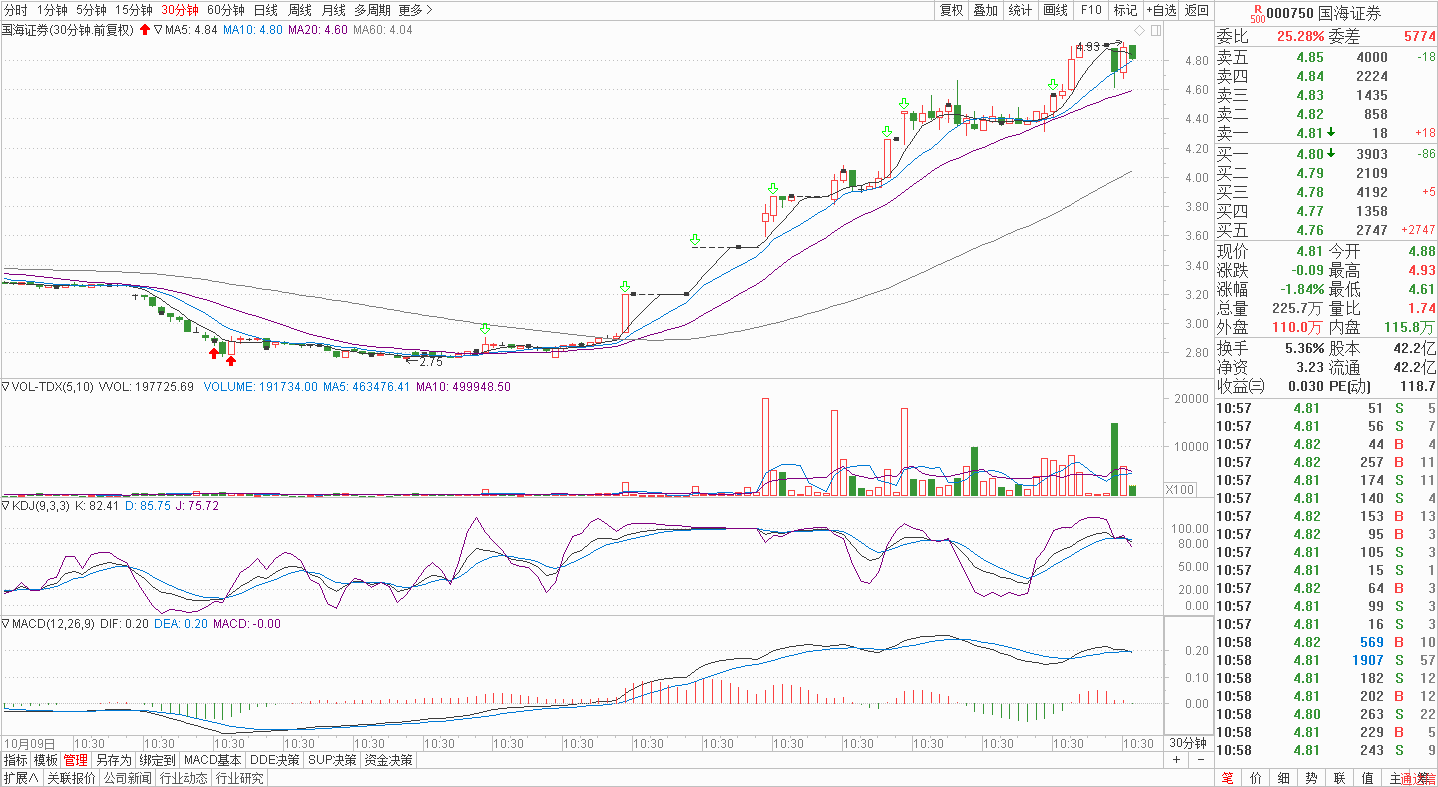This screenshot has width=1438, height=787.
Task: Click the diamond icon at the chart's top right
Action: tap(1139, 31)
